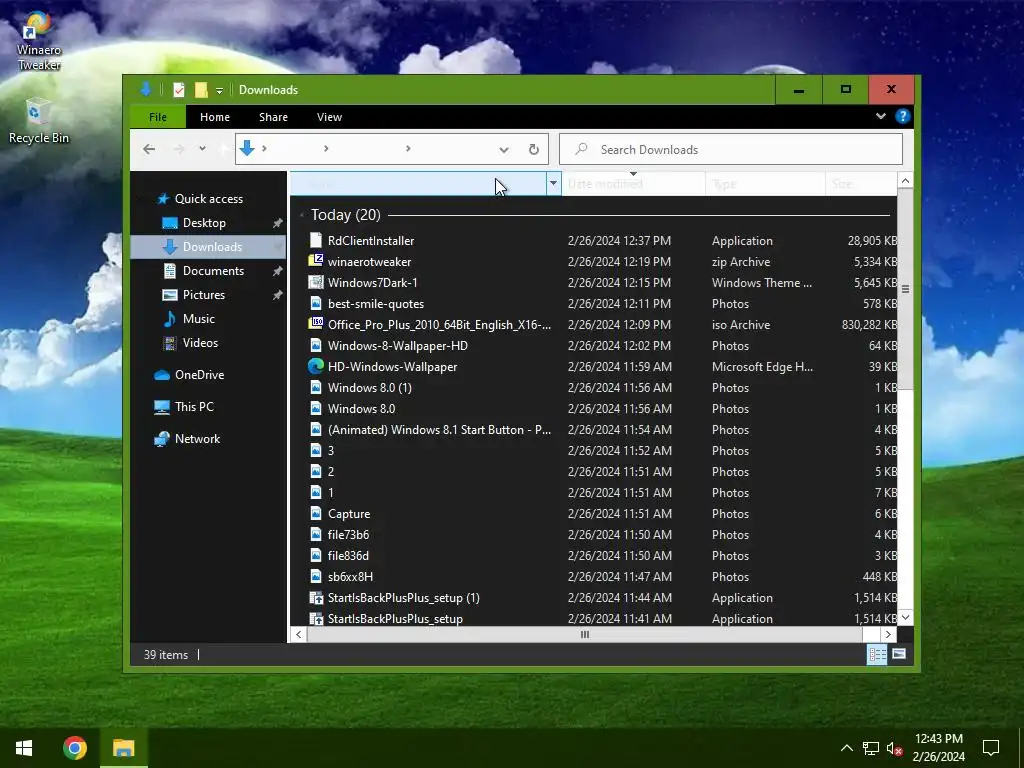Select the Capture photo file
The image size is (1024, 768).
point(349,513)
